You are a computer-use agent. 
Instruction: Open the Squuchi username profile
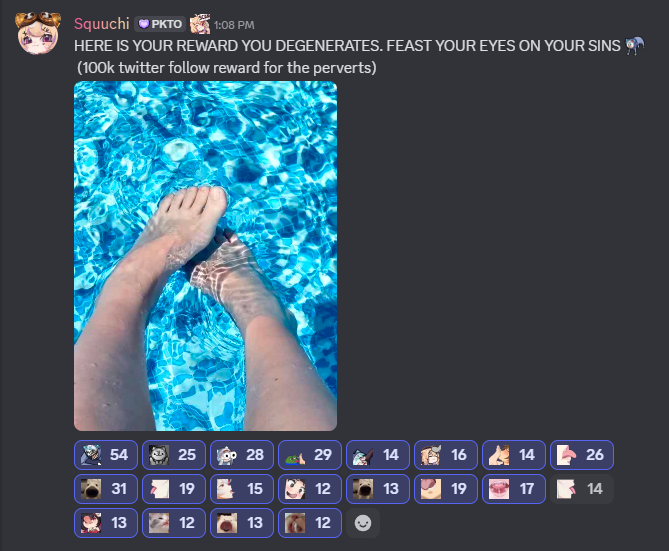[x=102, y=24]
